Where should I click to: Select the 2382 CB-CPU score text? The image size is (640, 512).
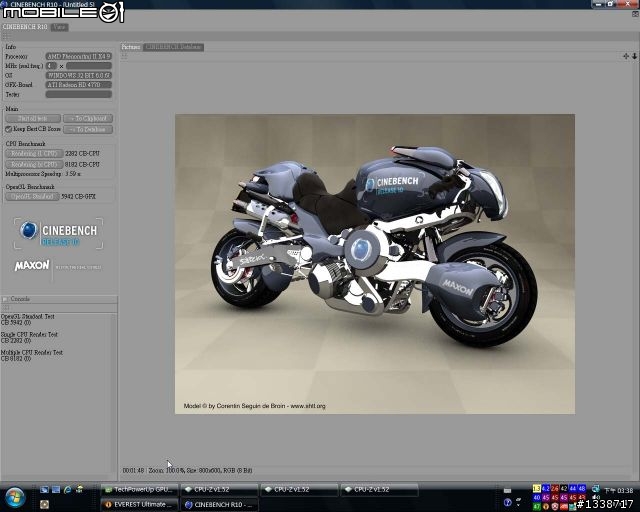82,154
